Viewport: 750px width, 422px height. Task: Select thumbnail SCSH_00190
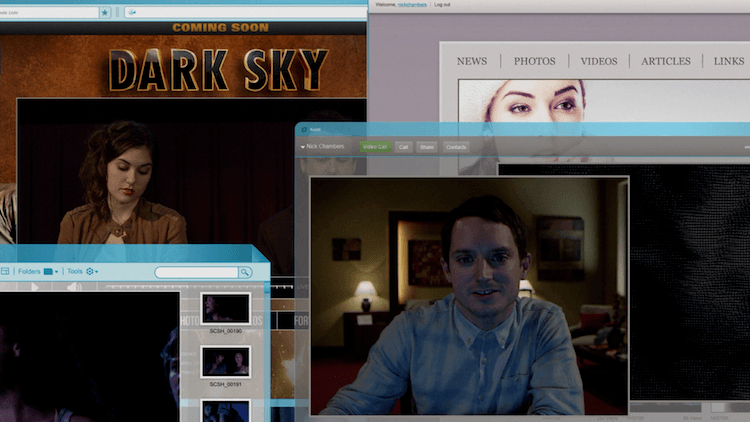click(225, 308)
